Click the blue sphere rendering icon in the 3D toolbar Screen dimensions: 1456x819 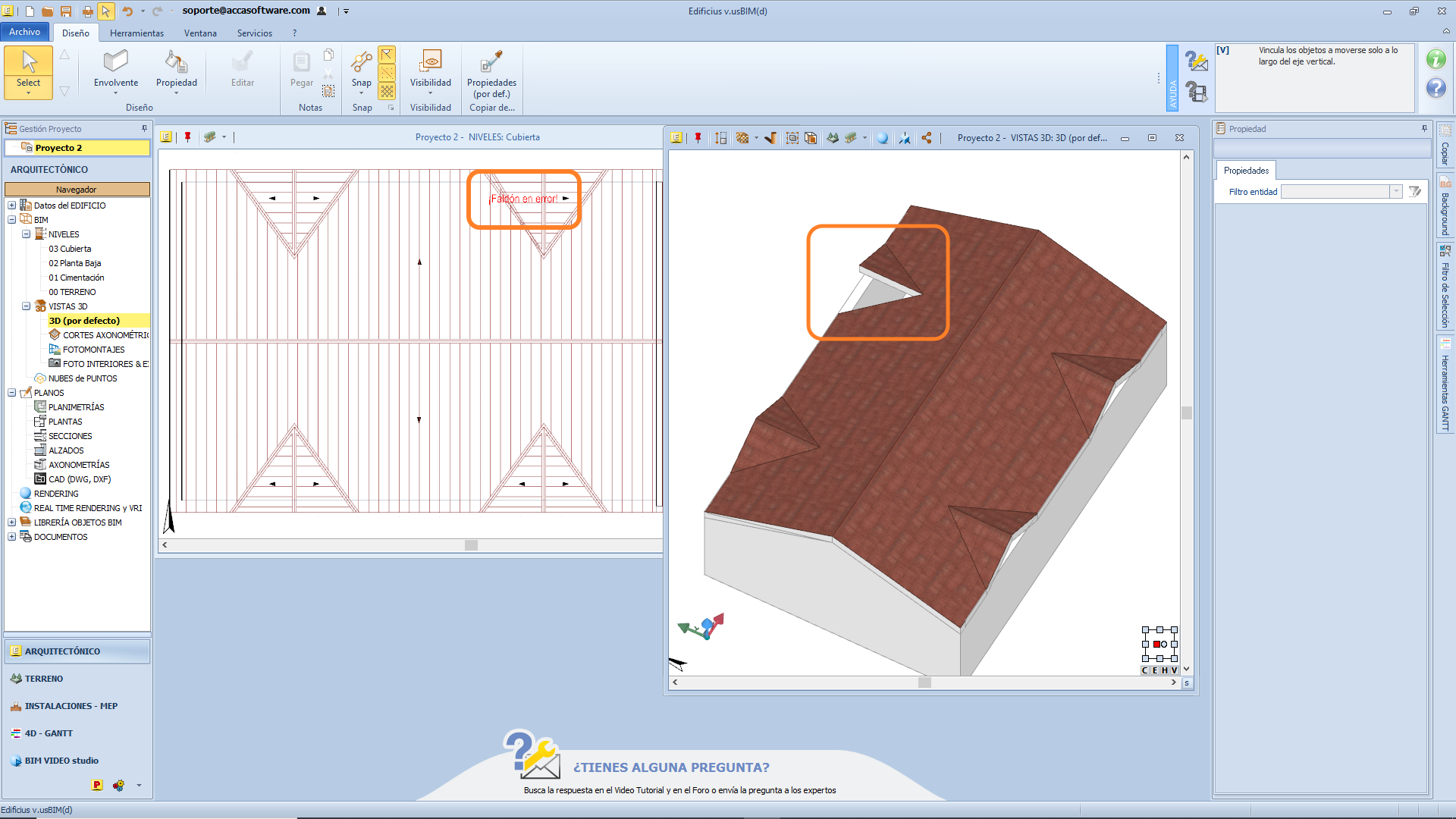[x=882, y=138]
